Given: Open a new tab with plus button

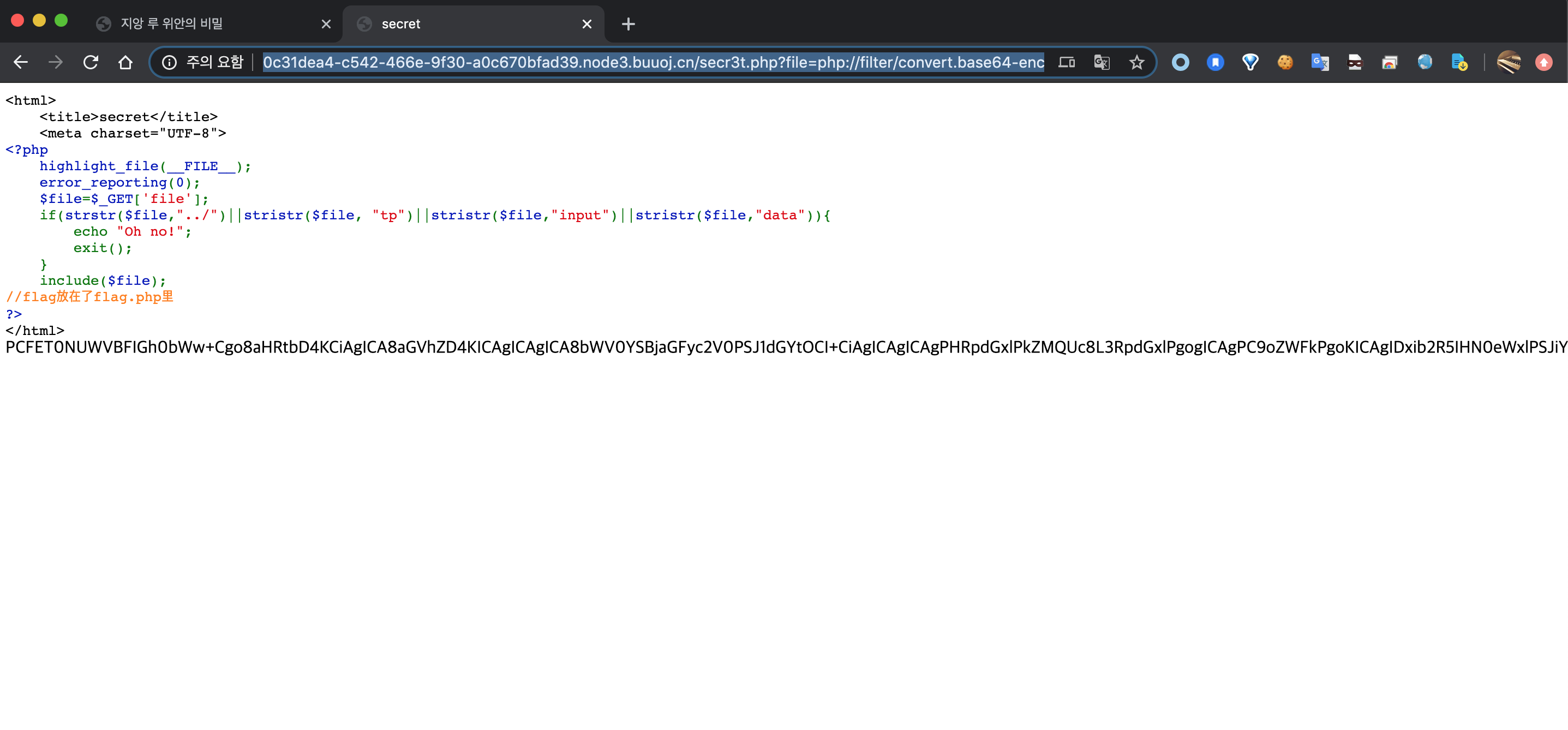Looking at the screenshot, I should pyautogui.click(x=628, y=24).
